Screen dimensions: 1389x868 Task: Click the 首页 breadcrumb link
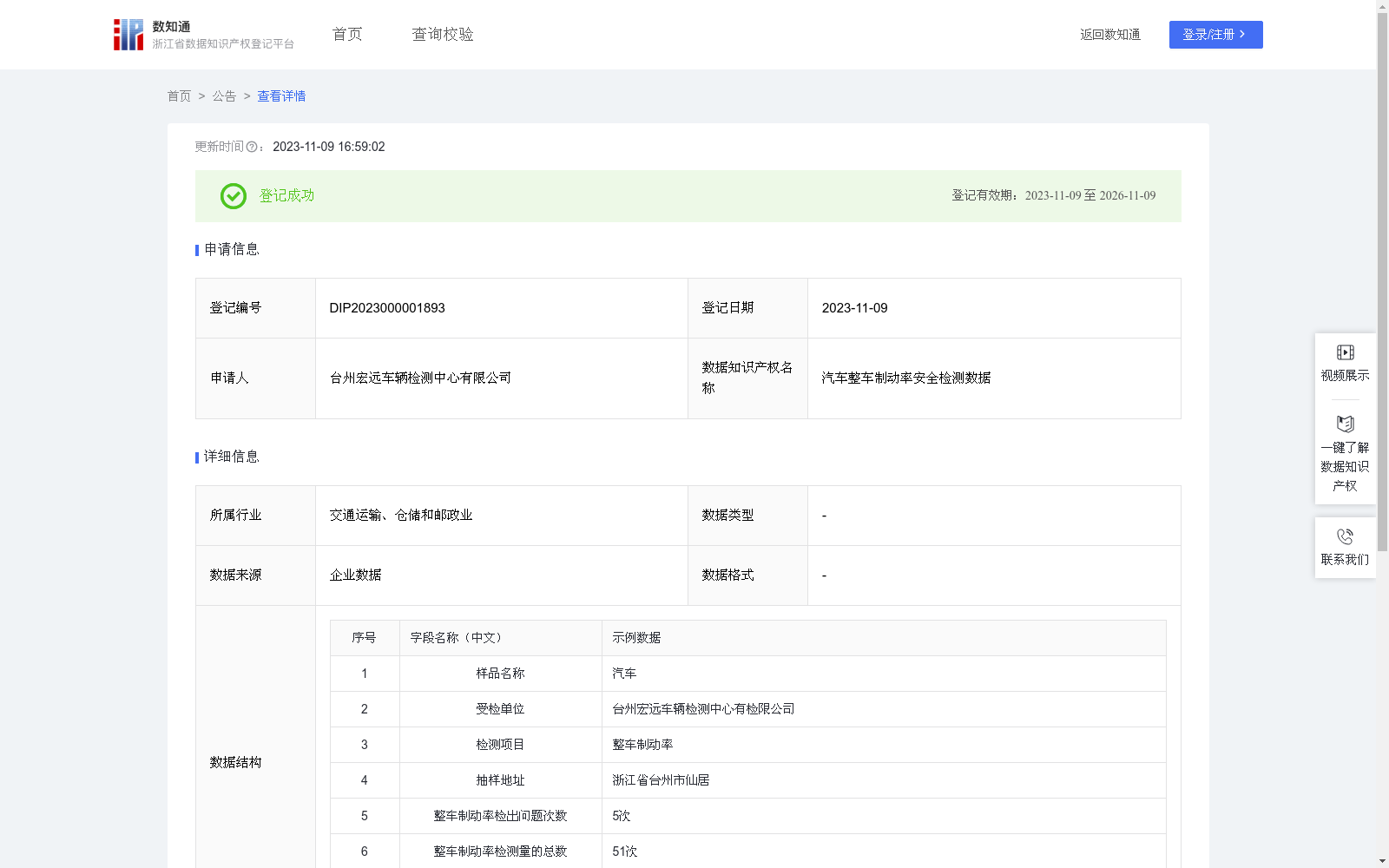(x=179, y=96)
